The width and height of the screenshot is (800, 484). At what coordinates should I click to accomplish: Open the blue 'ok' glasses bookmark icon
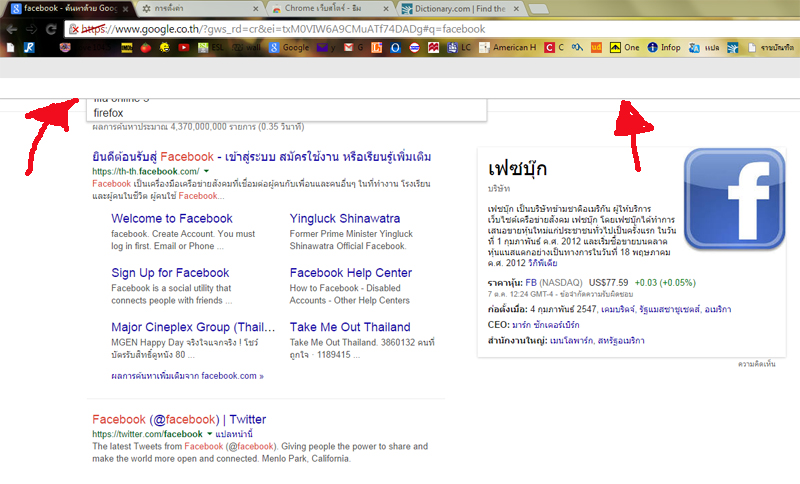pyautogui.click(x=577, y=47)
